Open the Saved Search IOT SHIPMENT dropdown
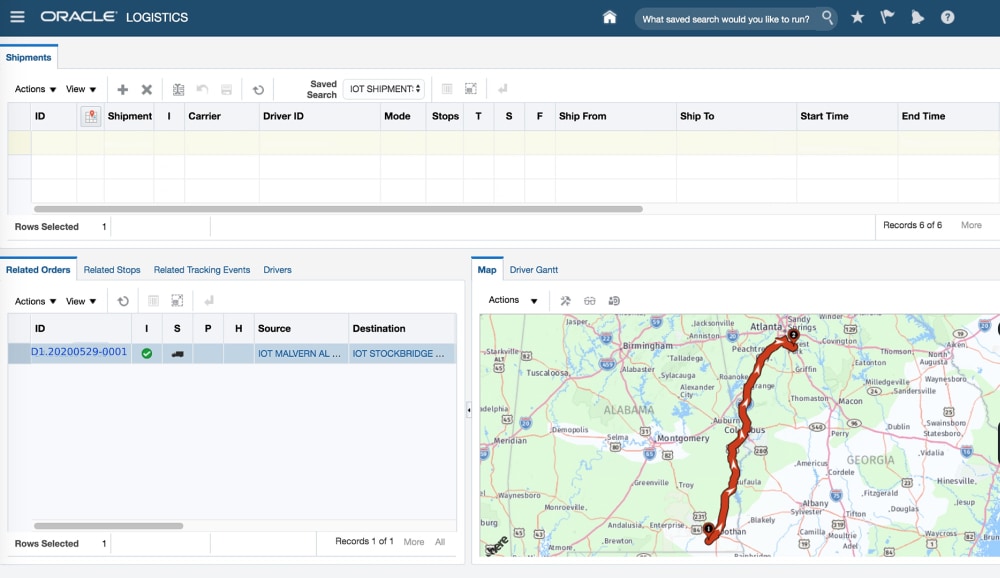1000x578 pixels. click(x=384, y=89)
